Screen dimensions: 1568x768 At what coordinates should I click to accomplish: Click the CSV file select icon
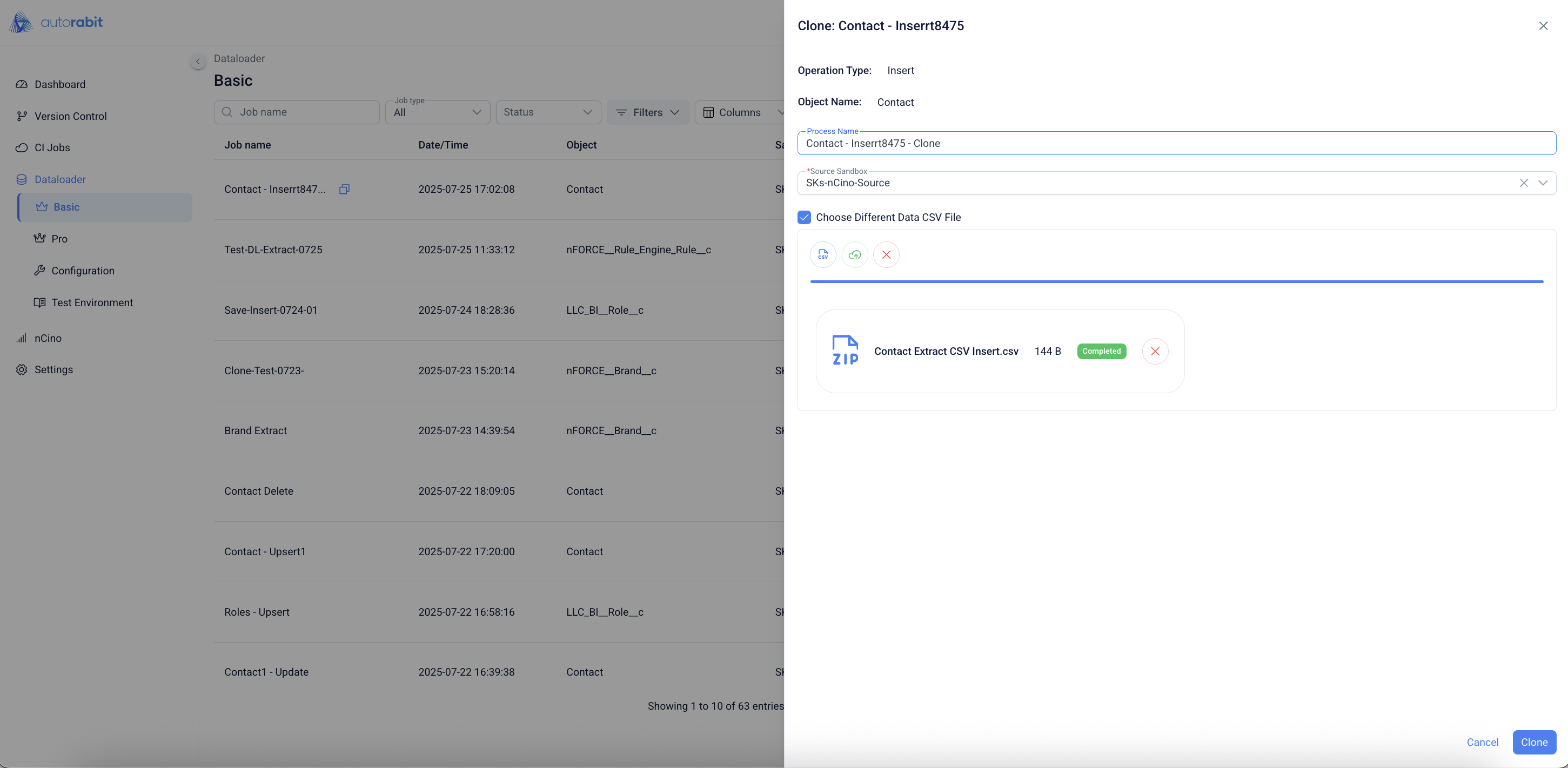pyautogui.click(x=823, y=254)
